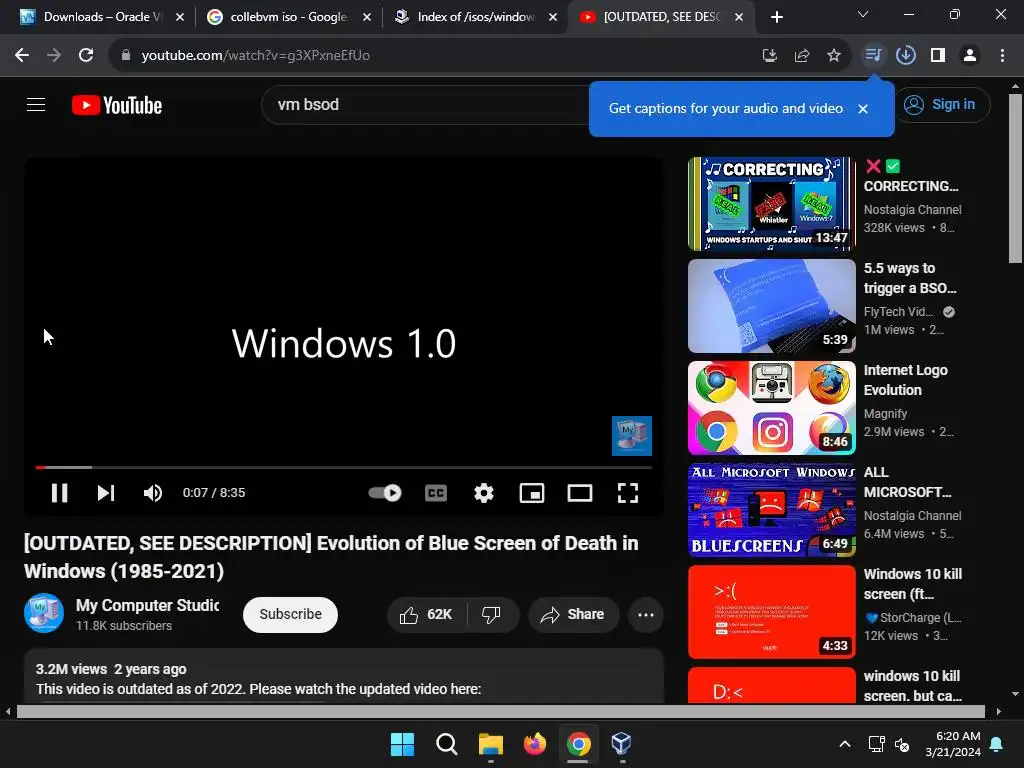The height and width of the screenshot is (768, 1024).
Task: Toggle closed captions CC button
Action: point(436,493)
